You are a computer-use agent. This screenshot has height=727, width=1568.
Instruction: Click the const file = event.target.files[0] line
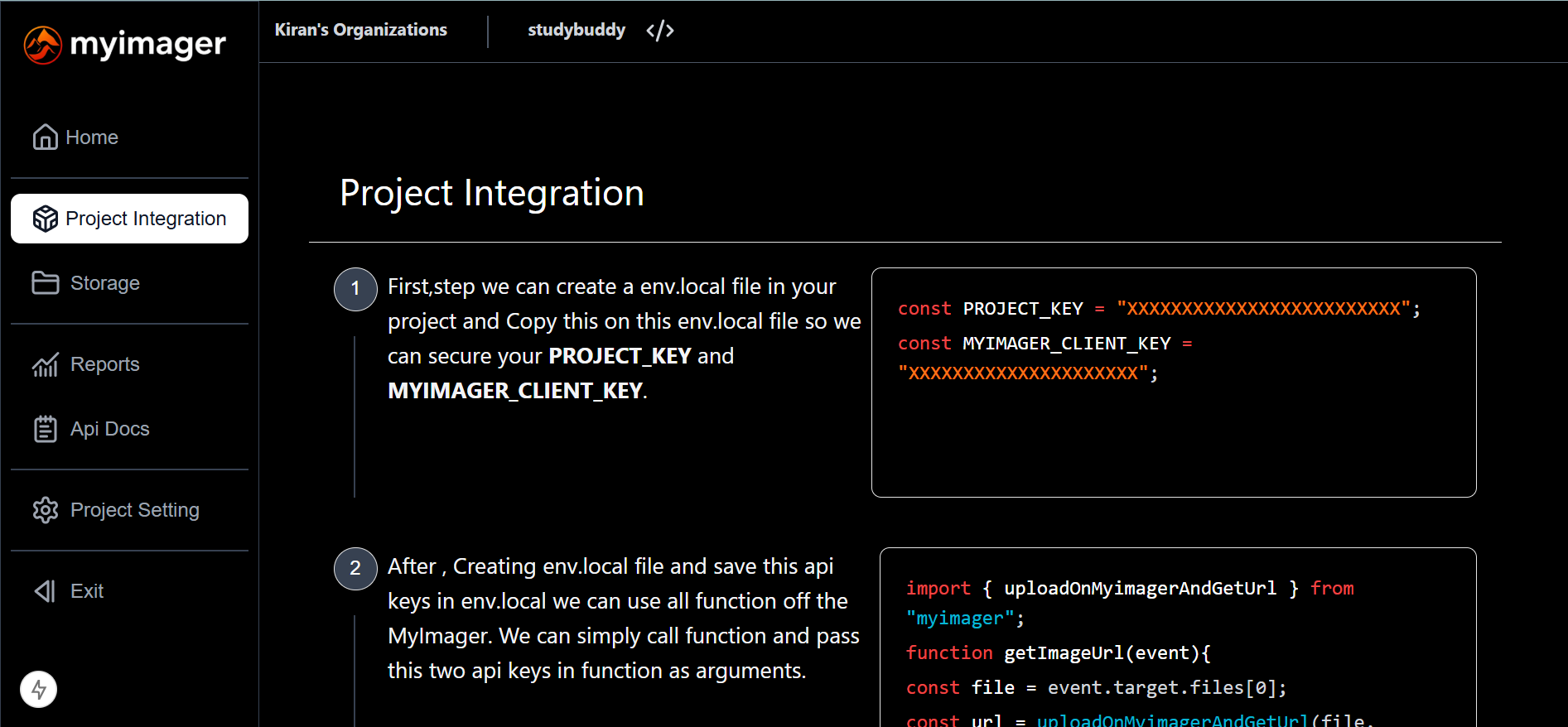1096,688
